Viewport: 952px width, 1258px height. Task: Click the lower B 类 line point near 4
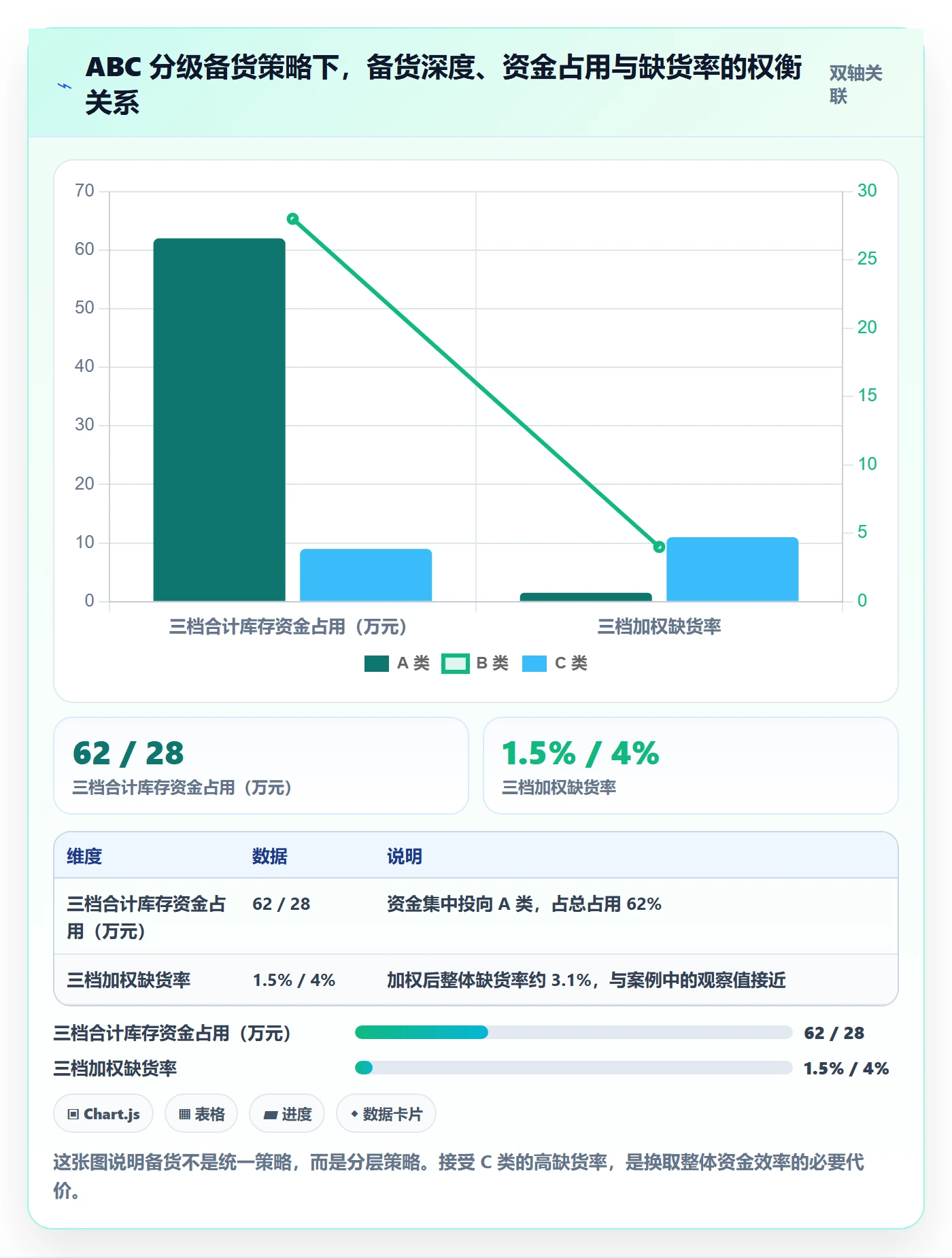pyautogui.click(x=659, y=547)
